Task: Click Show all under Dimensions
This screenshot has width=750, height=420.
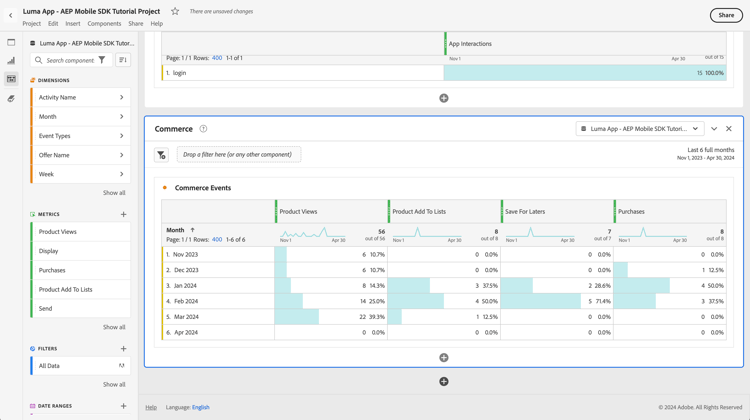Action: pyautogui.click(x=114, y=193)
